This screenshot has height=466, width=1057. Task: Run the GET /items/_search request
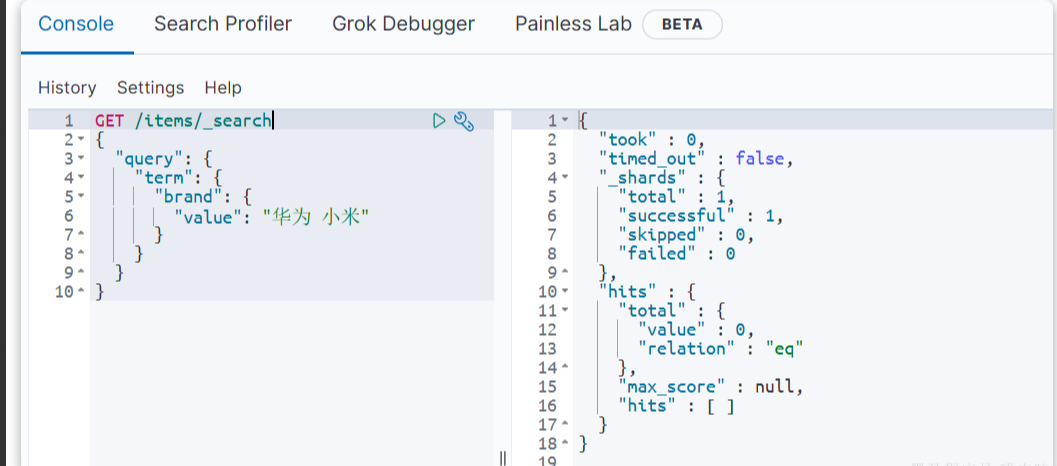[439, 121]
